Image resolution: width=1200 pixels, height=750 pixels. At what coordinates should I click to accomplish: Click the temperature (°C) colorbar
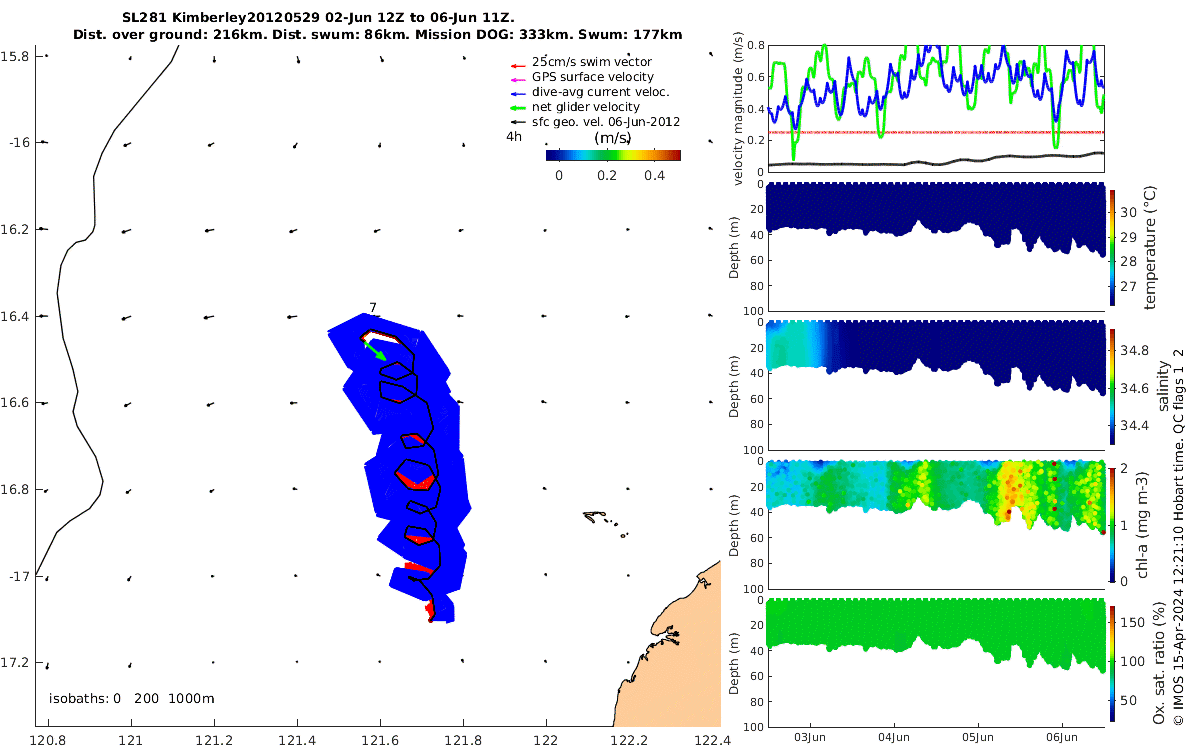1112,247
